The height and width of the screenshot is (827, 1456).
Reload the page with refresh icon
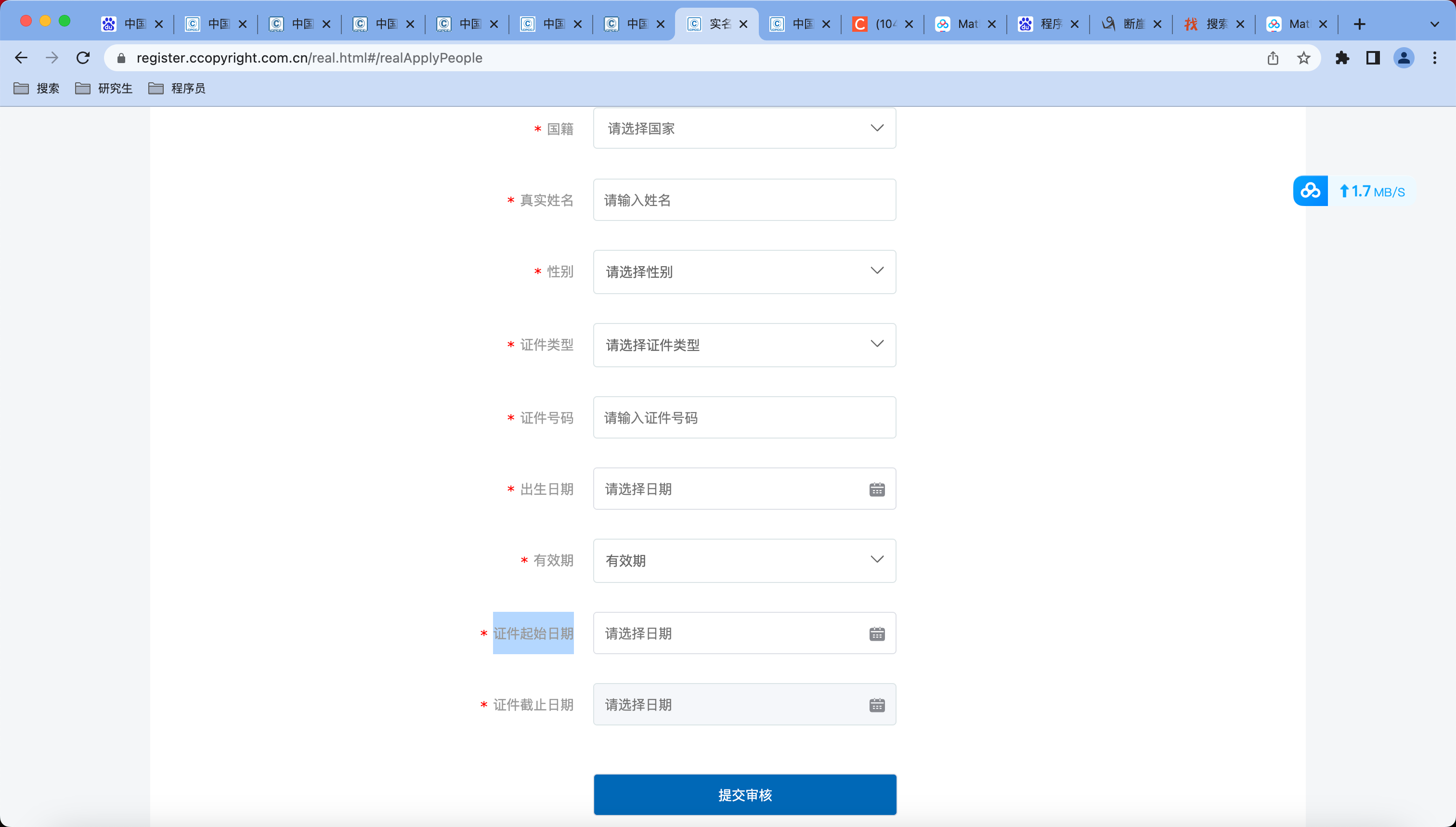pyautogui.click(x=83, y=58)
